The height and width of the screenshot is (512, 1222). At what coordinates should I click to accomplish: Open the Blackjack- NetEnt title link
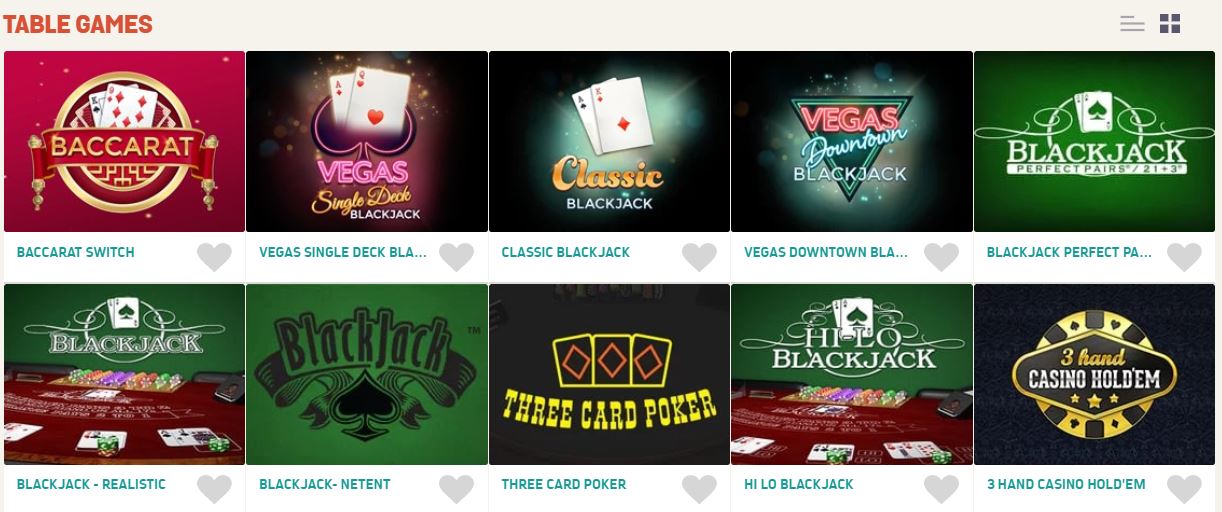click(x=324, y=484)
